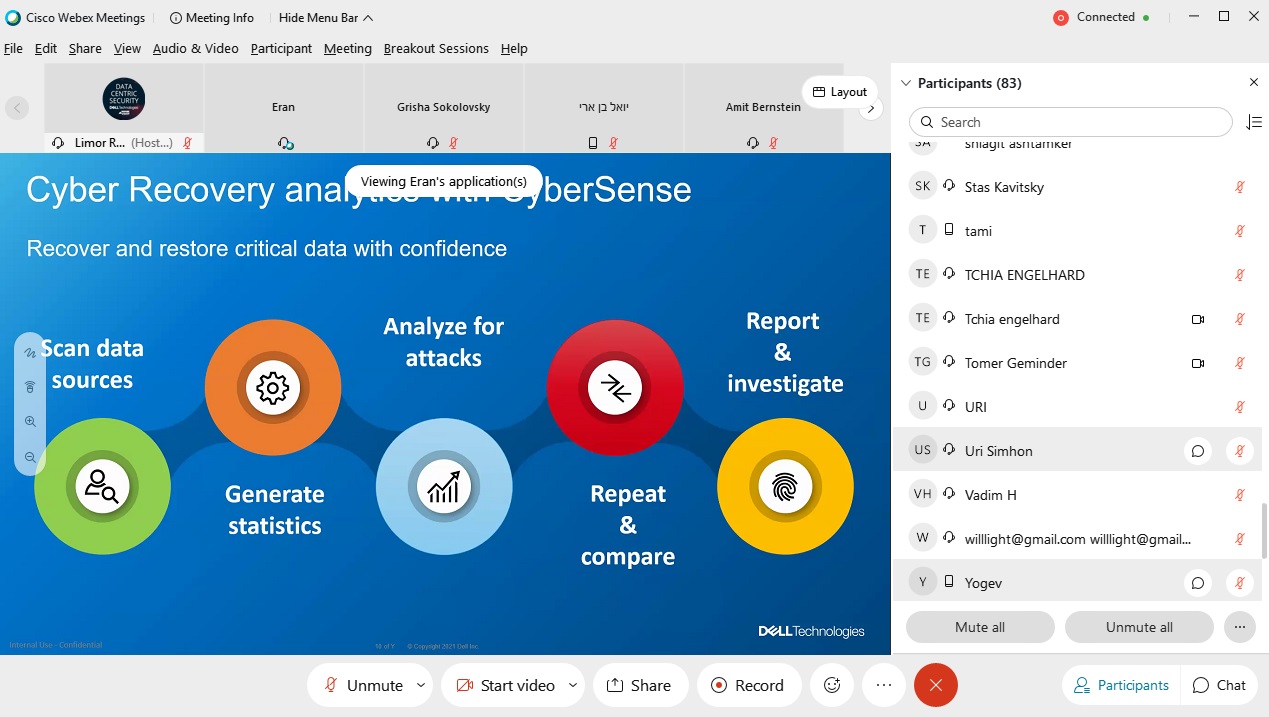
Task: Open the More options ellipsis in meeting controls
Action: pos(883,685)
